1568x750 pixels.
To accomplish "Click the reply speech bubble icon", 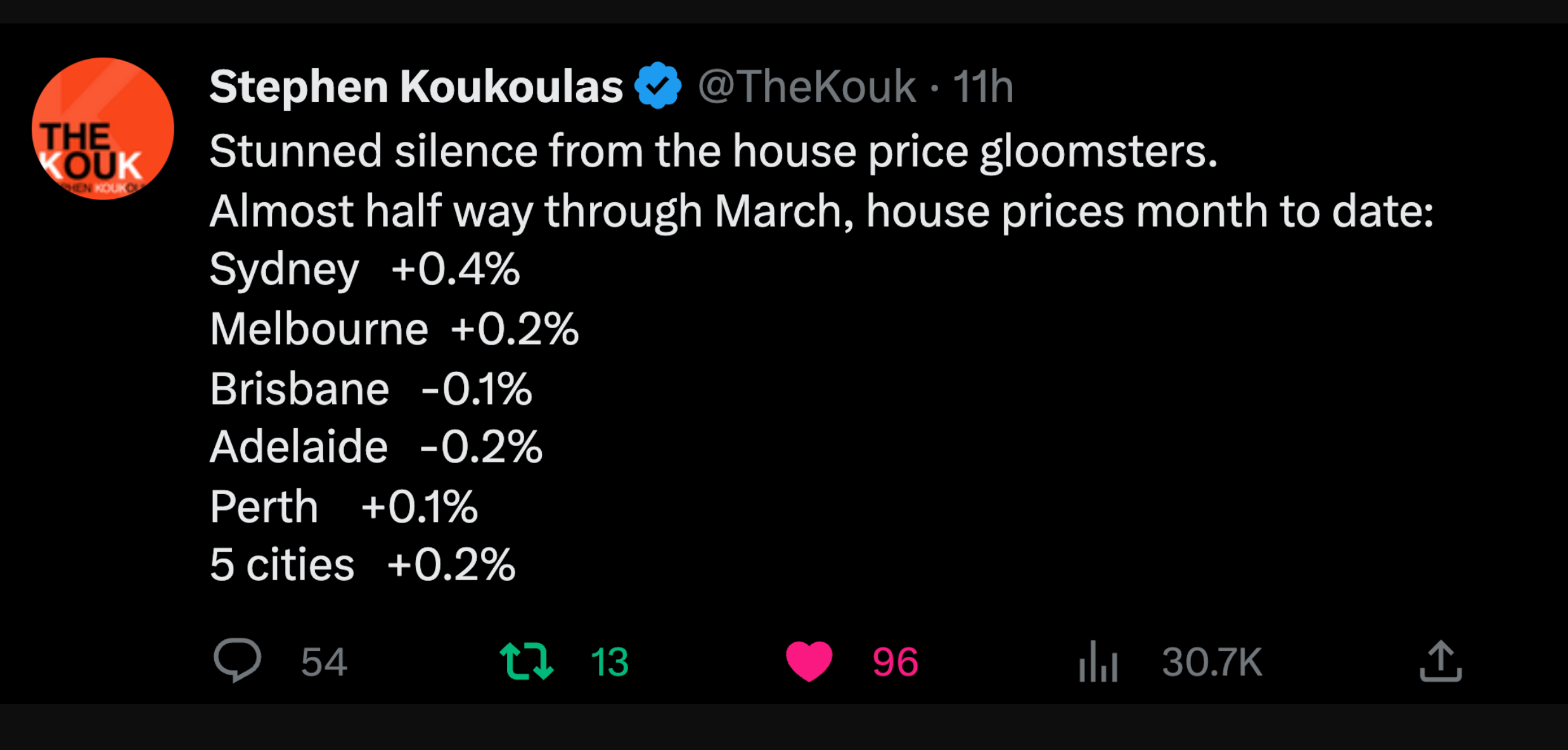I will (237, 660).
